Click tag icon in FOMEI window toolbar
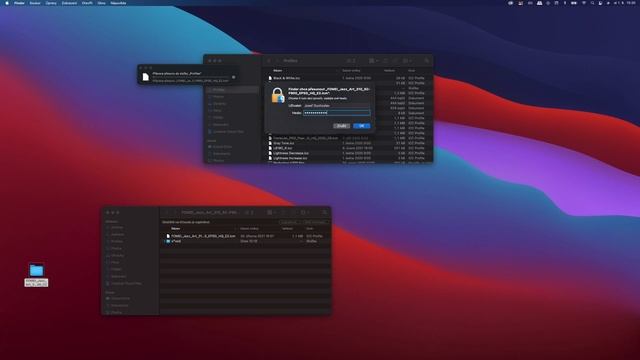 [x=293, y=212]
